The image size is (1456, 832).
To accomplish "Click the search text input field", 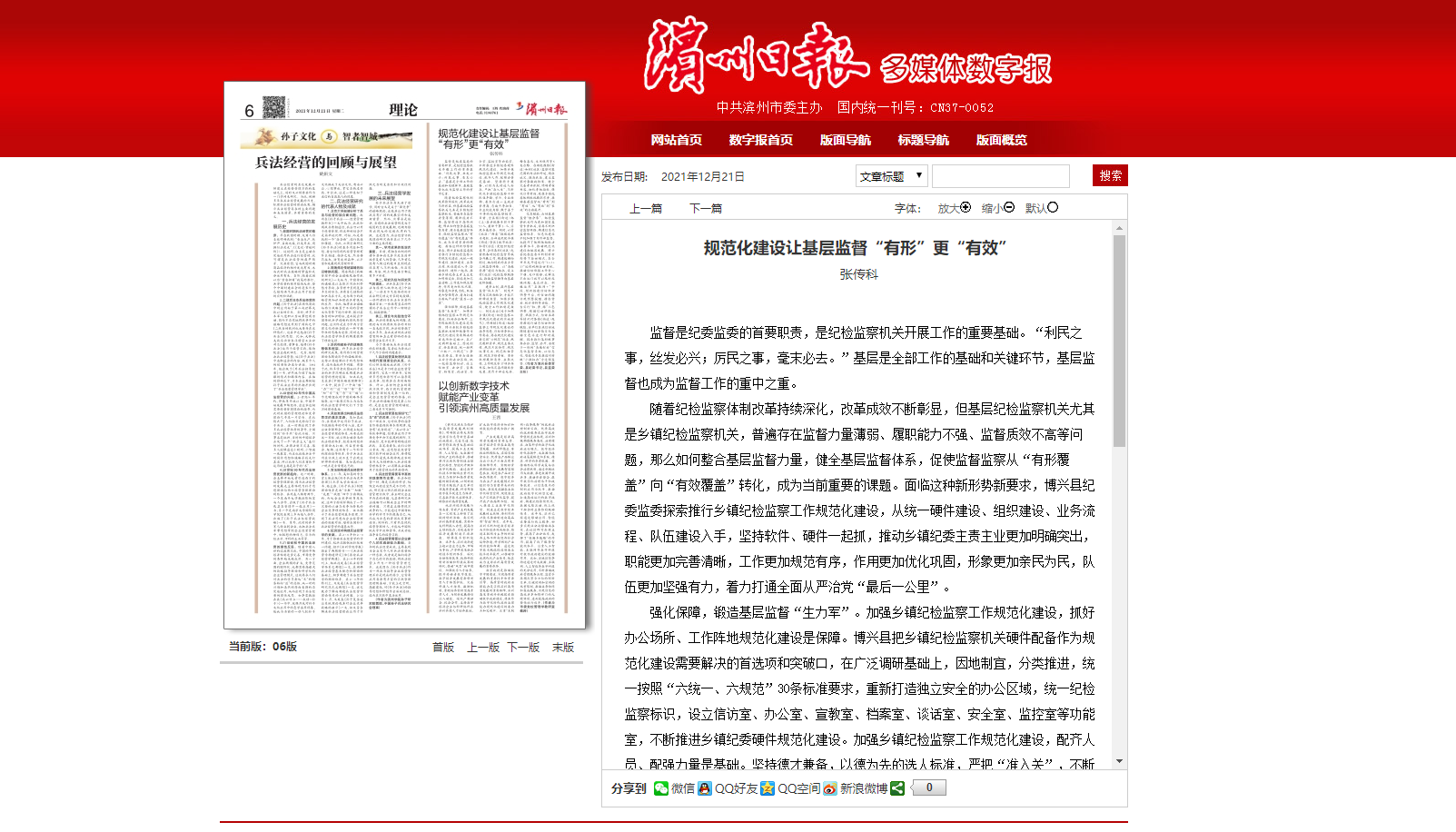I will pyautogui.click(x=1001, y=176).
